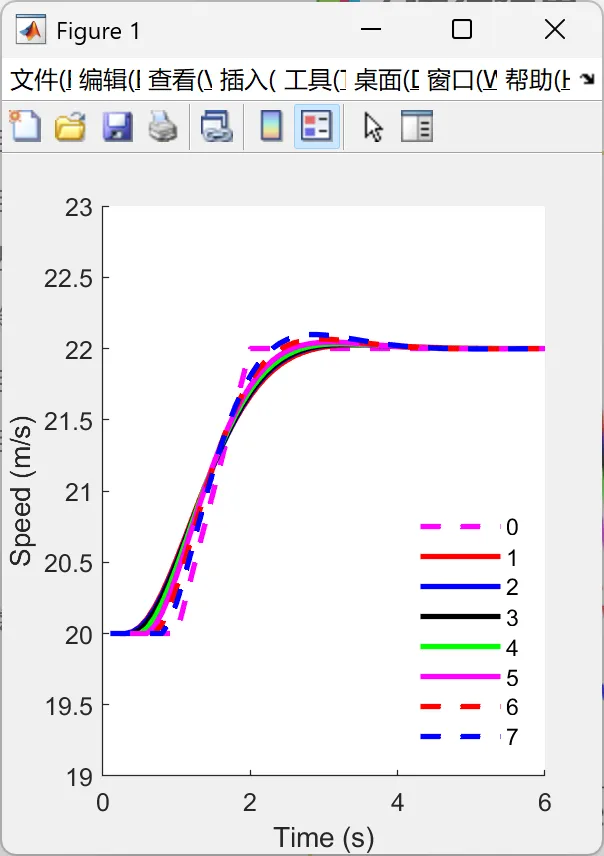Image resolution: width=604 pixels, height=856 pixels.
Task: Click the x-axis tick label 4
Action: pos(398,802)
